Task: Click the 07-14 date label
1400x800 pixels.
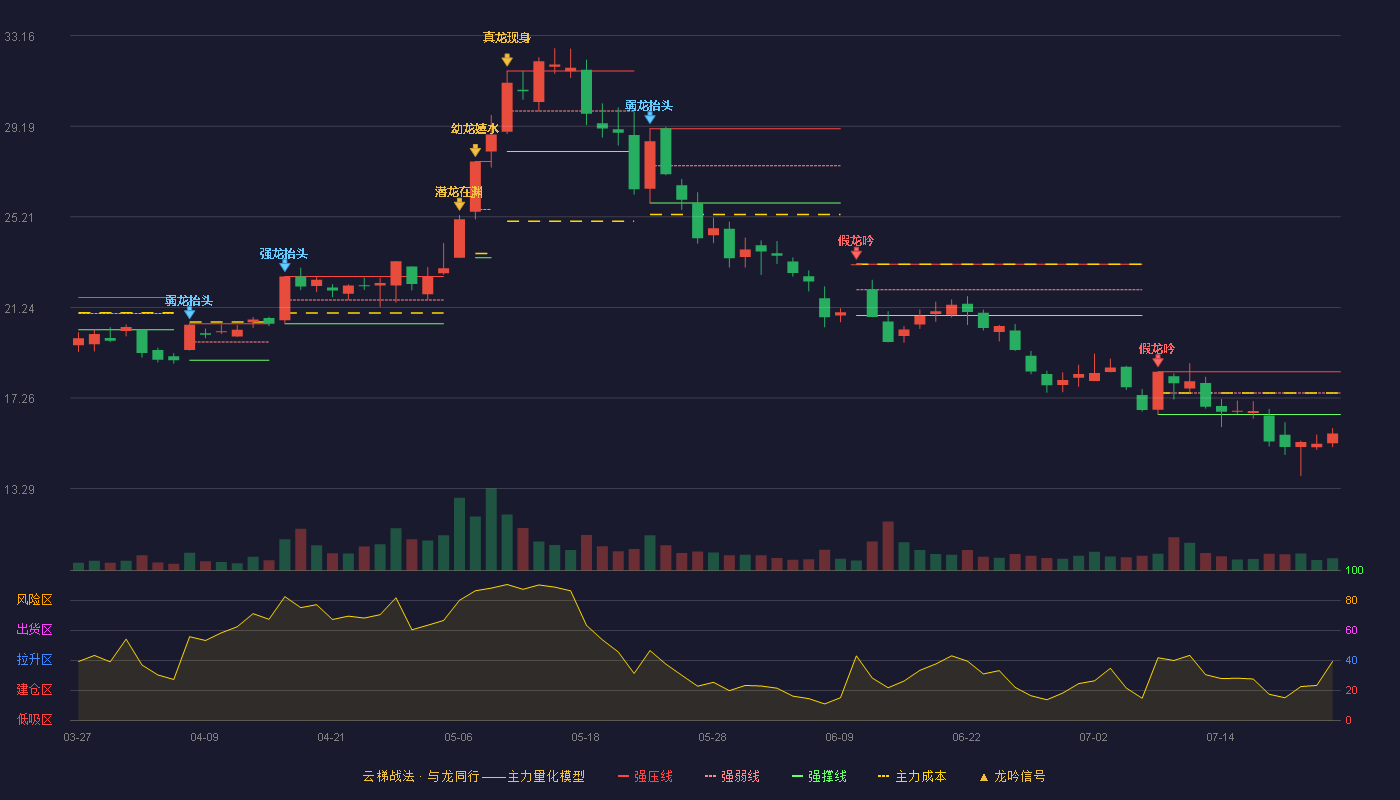Action: [x=1220, y=737]
